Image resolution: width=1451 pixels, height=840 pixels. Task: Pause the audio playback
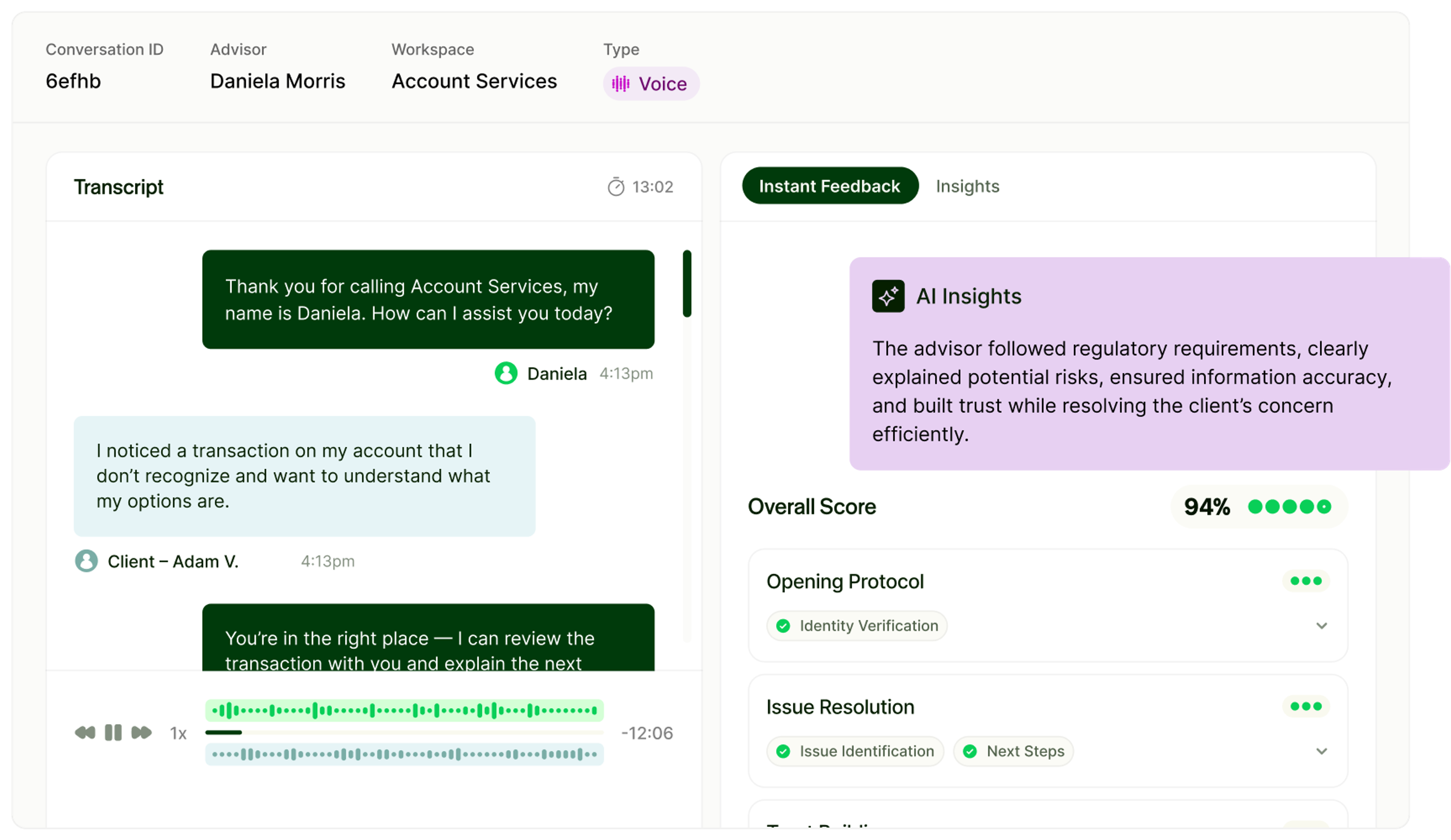[113, 732]
